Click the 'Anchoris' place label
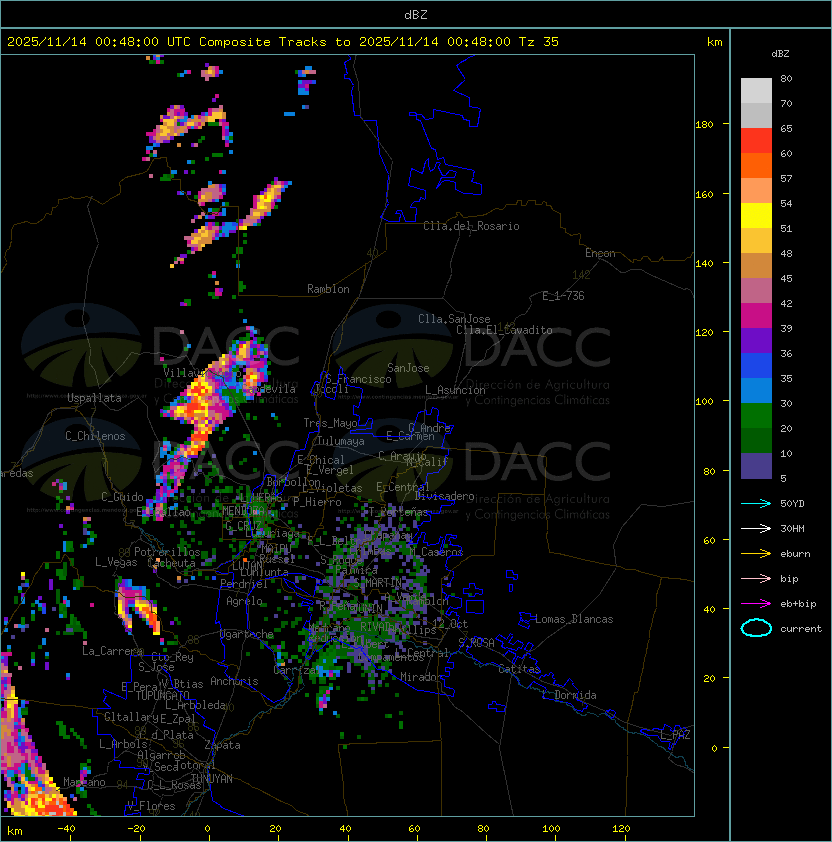832x842 pixels. coord(234,681)
